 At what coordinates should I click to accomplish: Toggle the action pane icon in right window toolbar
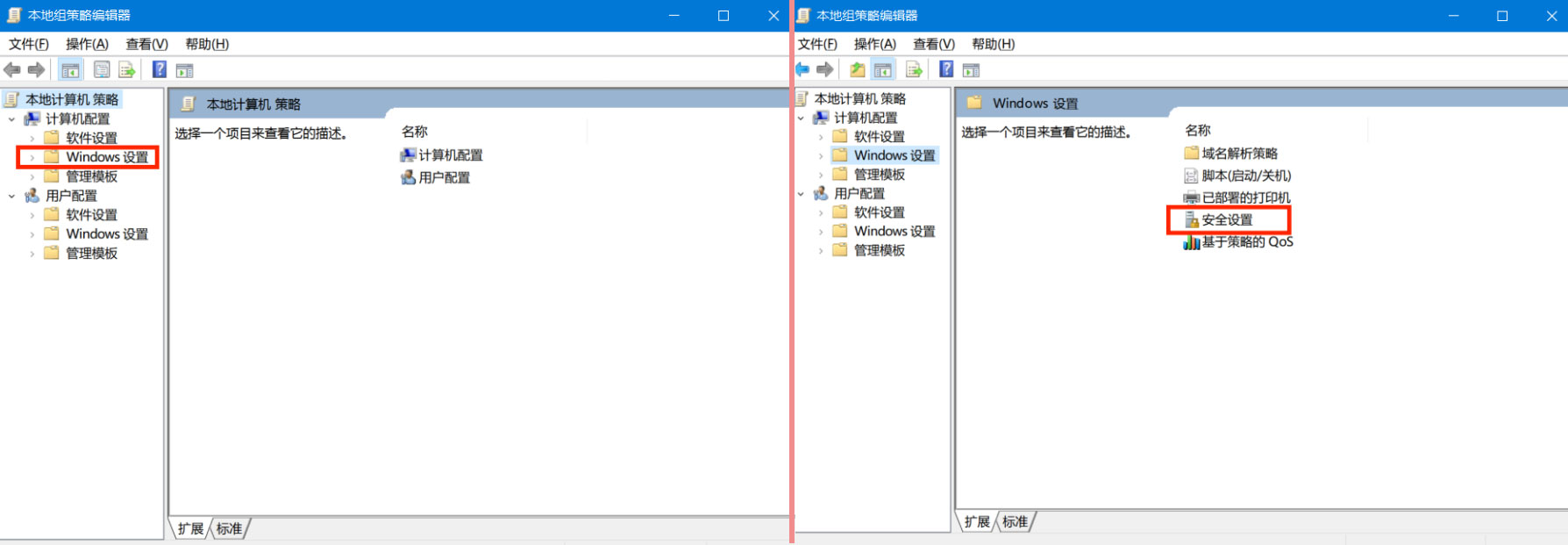click(971, 69)
